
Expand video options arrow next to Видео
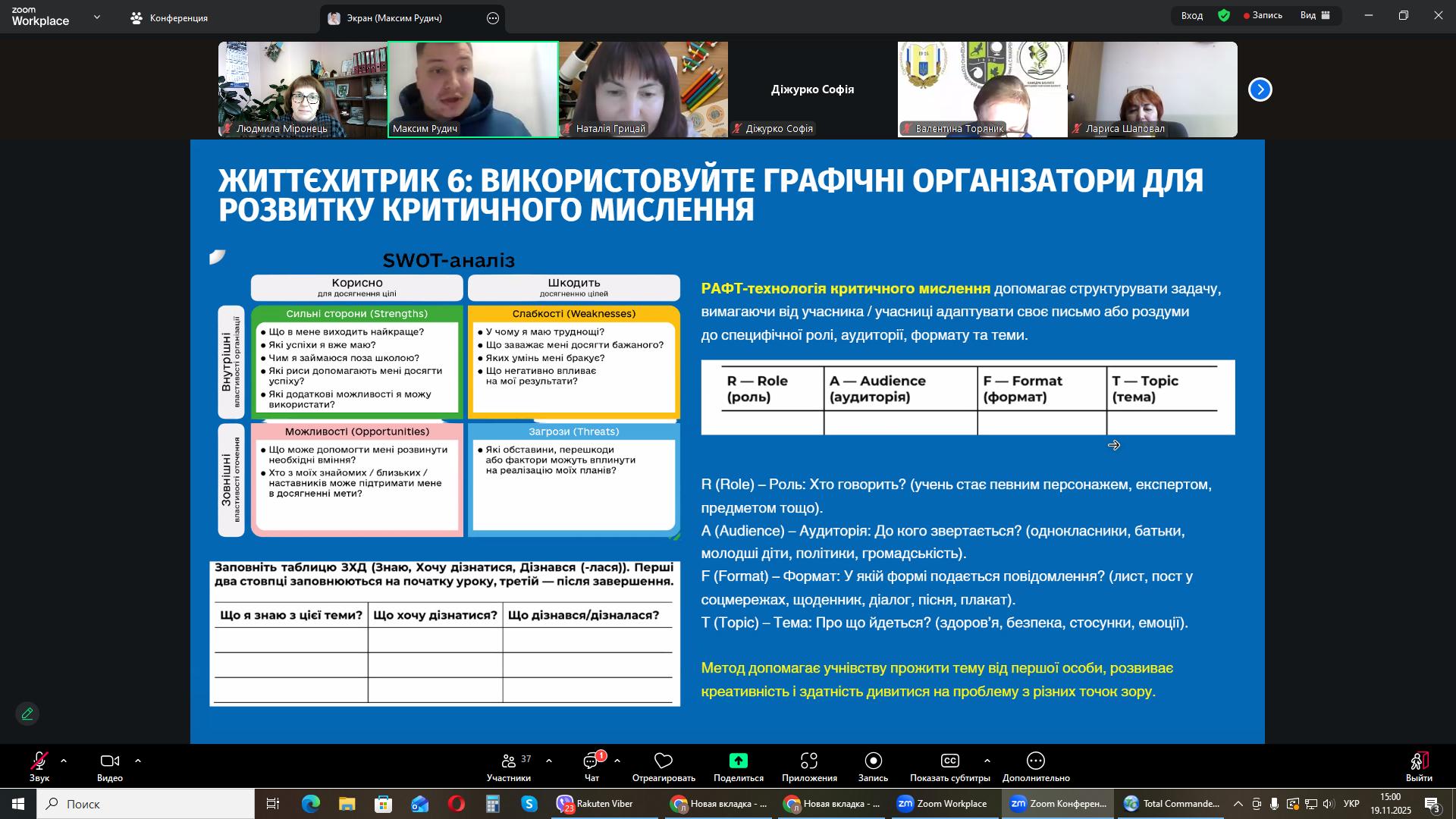[138, 761]
